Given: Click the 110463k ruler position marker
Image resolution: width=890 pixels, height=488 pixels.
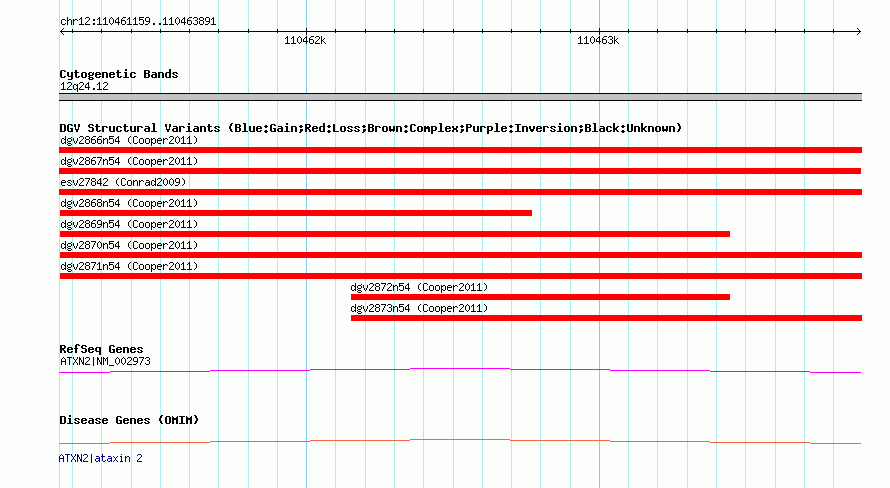Looking at the screenshot, I should (598, 40).
